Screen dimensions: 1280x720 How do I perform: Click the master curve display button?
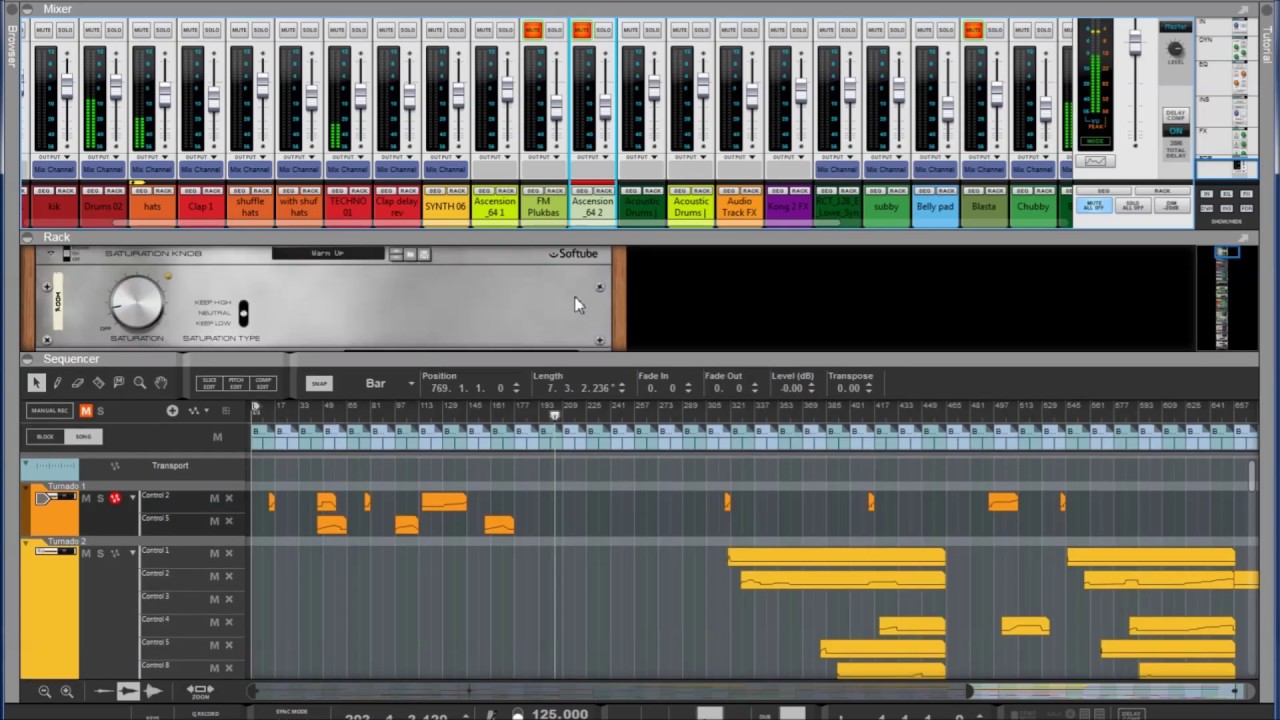(1096, 161)
